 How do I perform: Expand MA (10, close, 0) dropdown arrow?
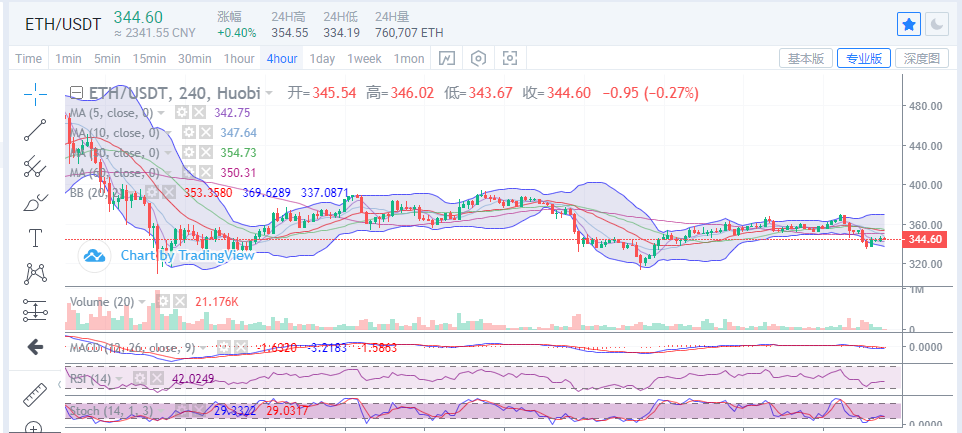coord(168,133)
